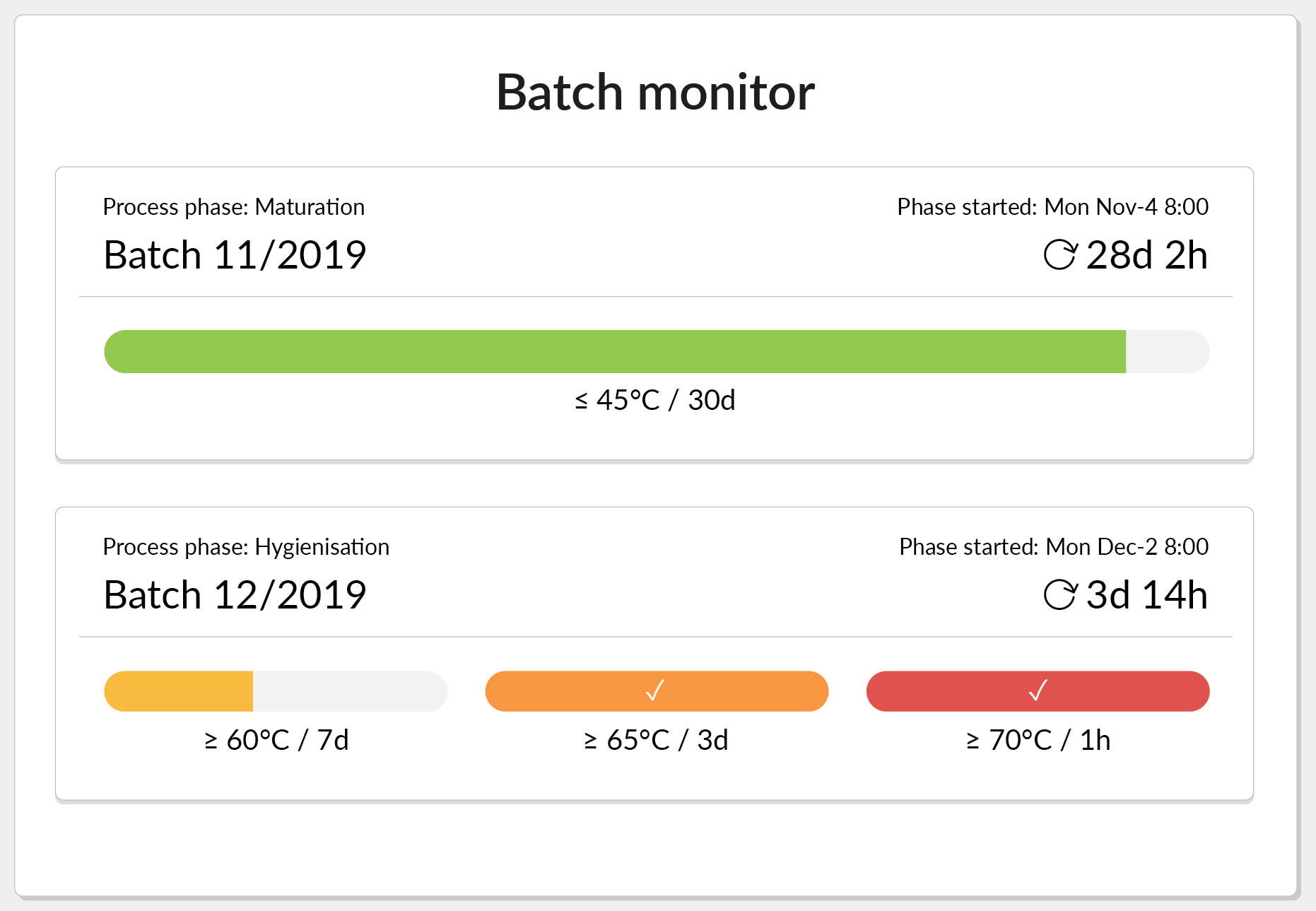
Task: Click the ≥ 65°C / 3d label
Action: [656, 740]
